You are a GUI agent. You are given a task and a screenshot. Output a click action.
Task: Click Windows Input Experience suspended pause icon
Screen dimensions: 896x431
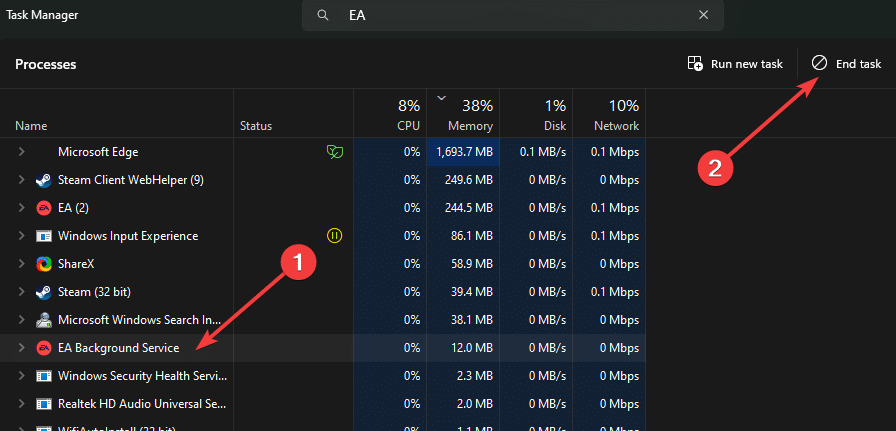tap(334, 236)
